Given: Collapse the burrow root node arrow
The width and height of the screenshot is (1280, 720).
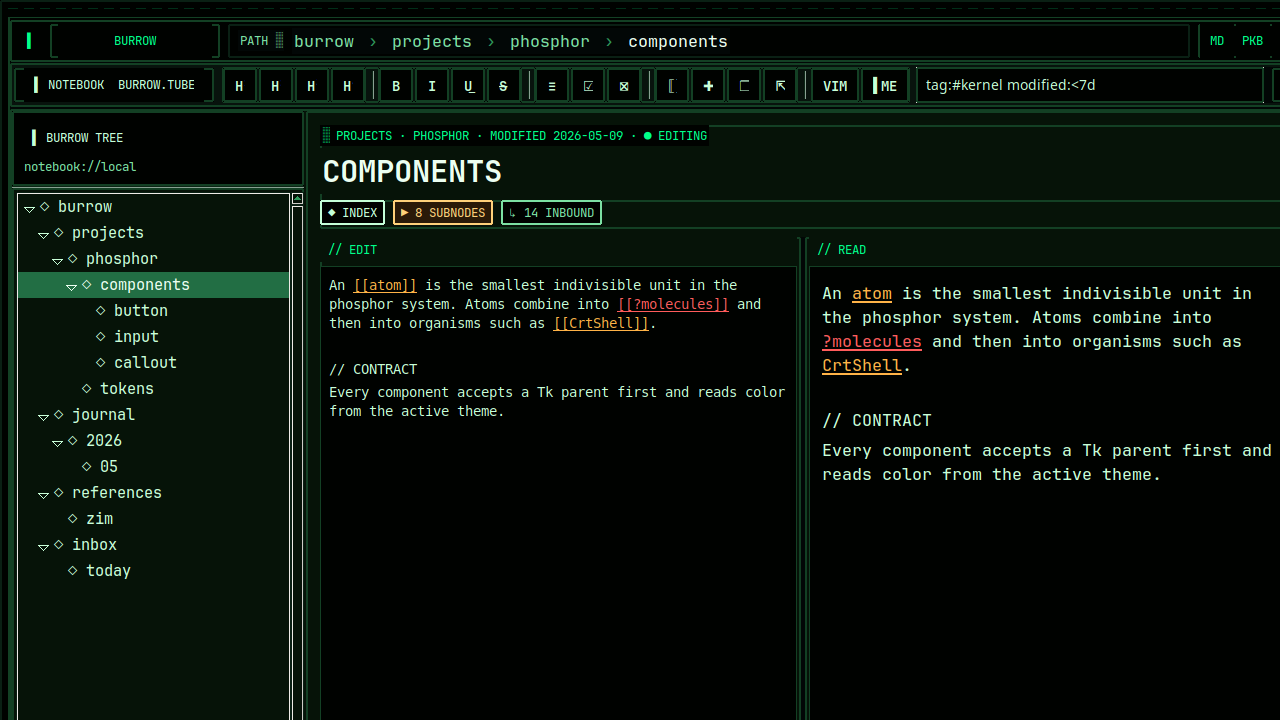Looking at the screenshot, I should [30, 208].
